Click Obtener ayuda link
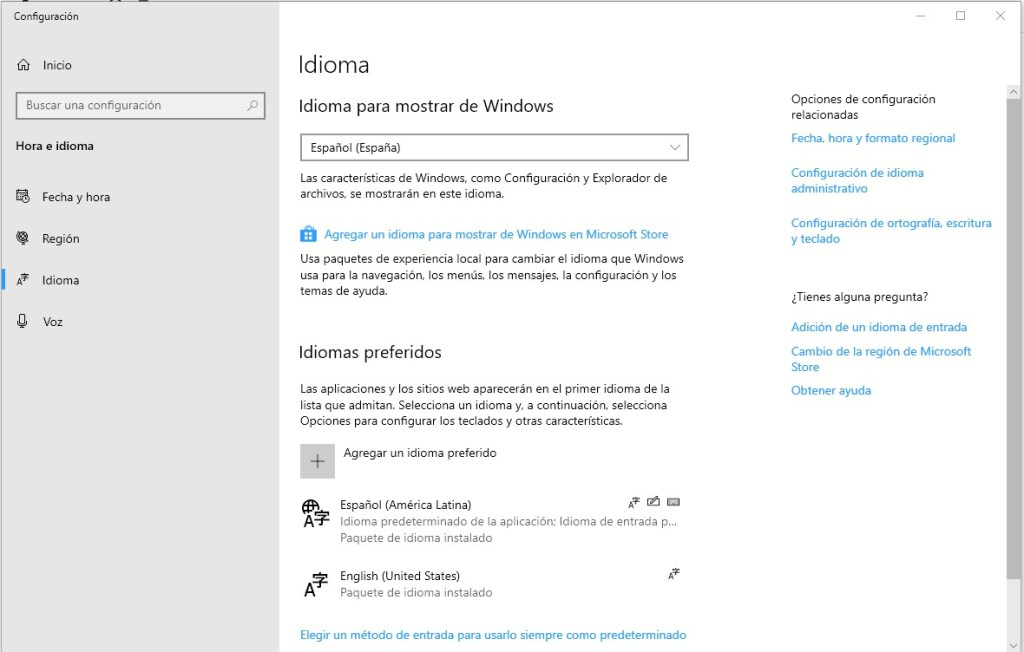The width and height of the screenshot is (1024, 652). (830, 391)
